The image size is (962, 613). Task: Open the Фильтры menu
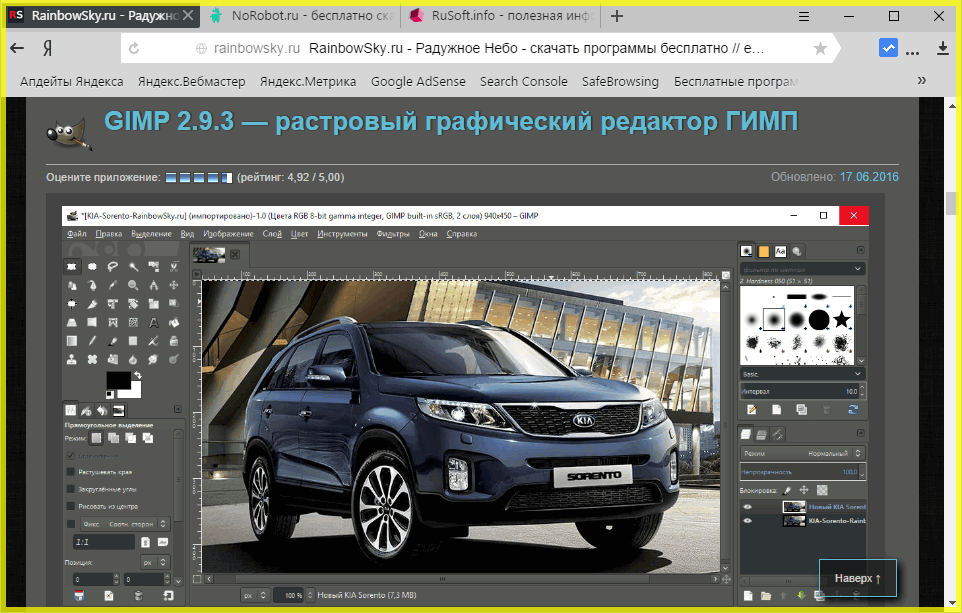(393, 234)
